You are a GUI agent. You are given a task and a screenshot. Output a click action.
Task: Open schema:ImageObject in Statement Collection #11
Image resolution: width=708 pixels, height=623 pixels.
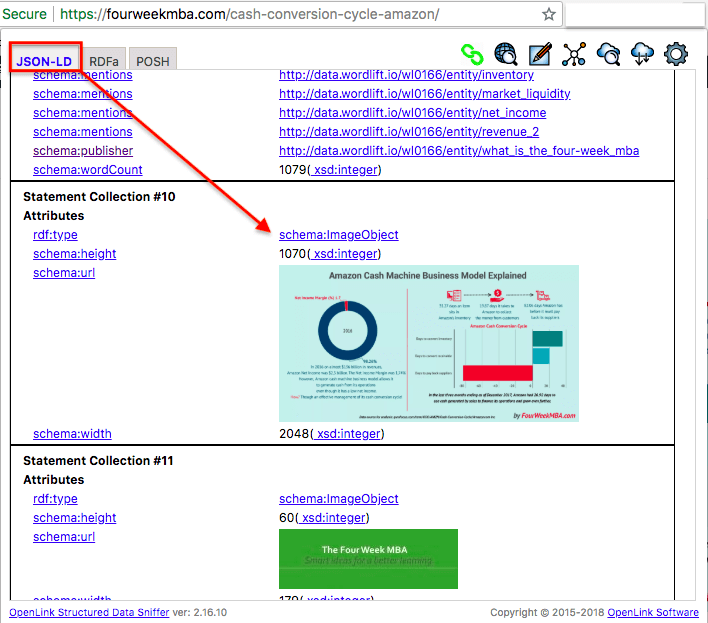339,498
